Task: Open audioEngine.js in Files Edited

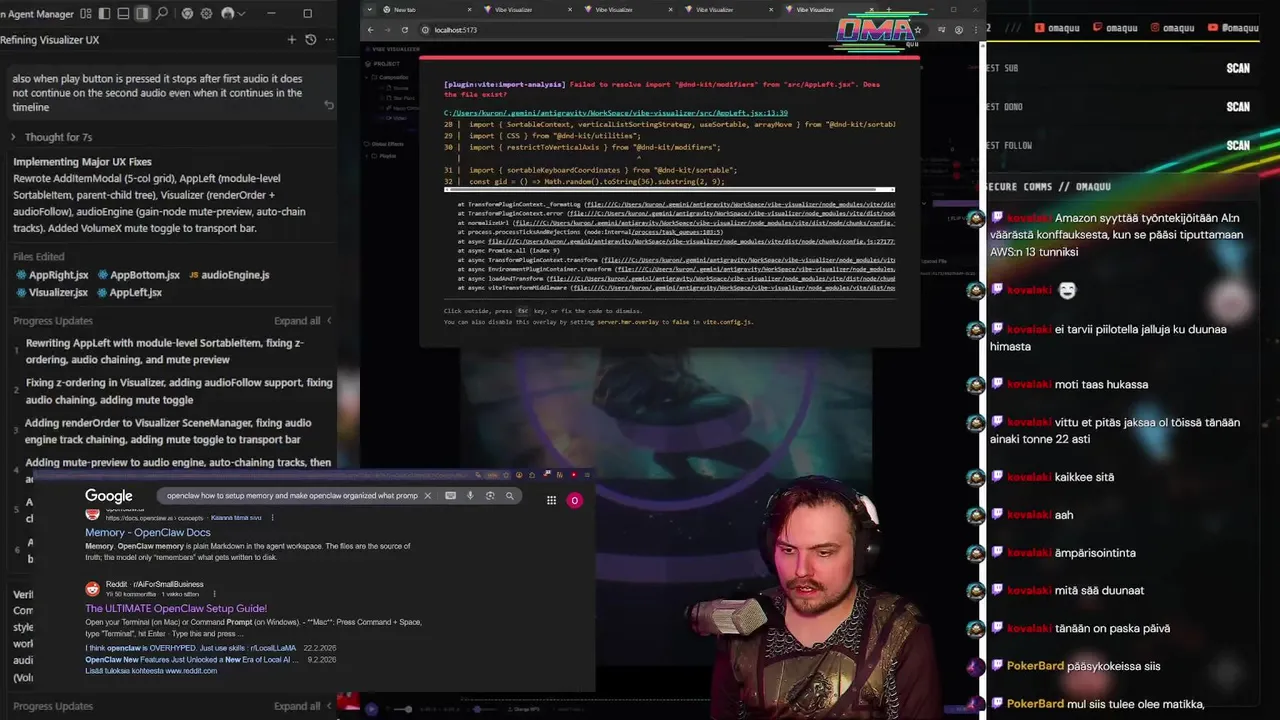Action: pyautogui.click(x=229, y=275)
